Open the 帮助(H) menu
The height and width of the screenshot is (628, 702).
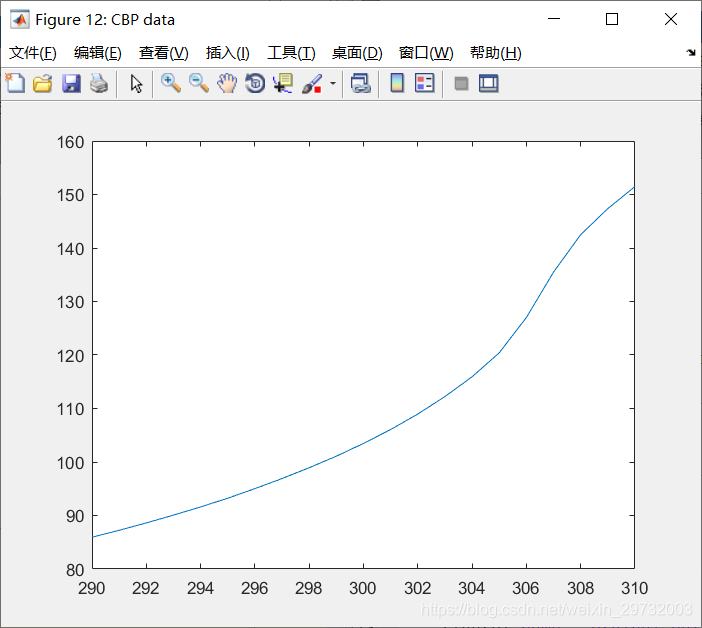coord(496,53)
